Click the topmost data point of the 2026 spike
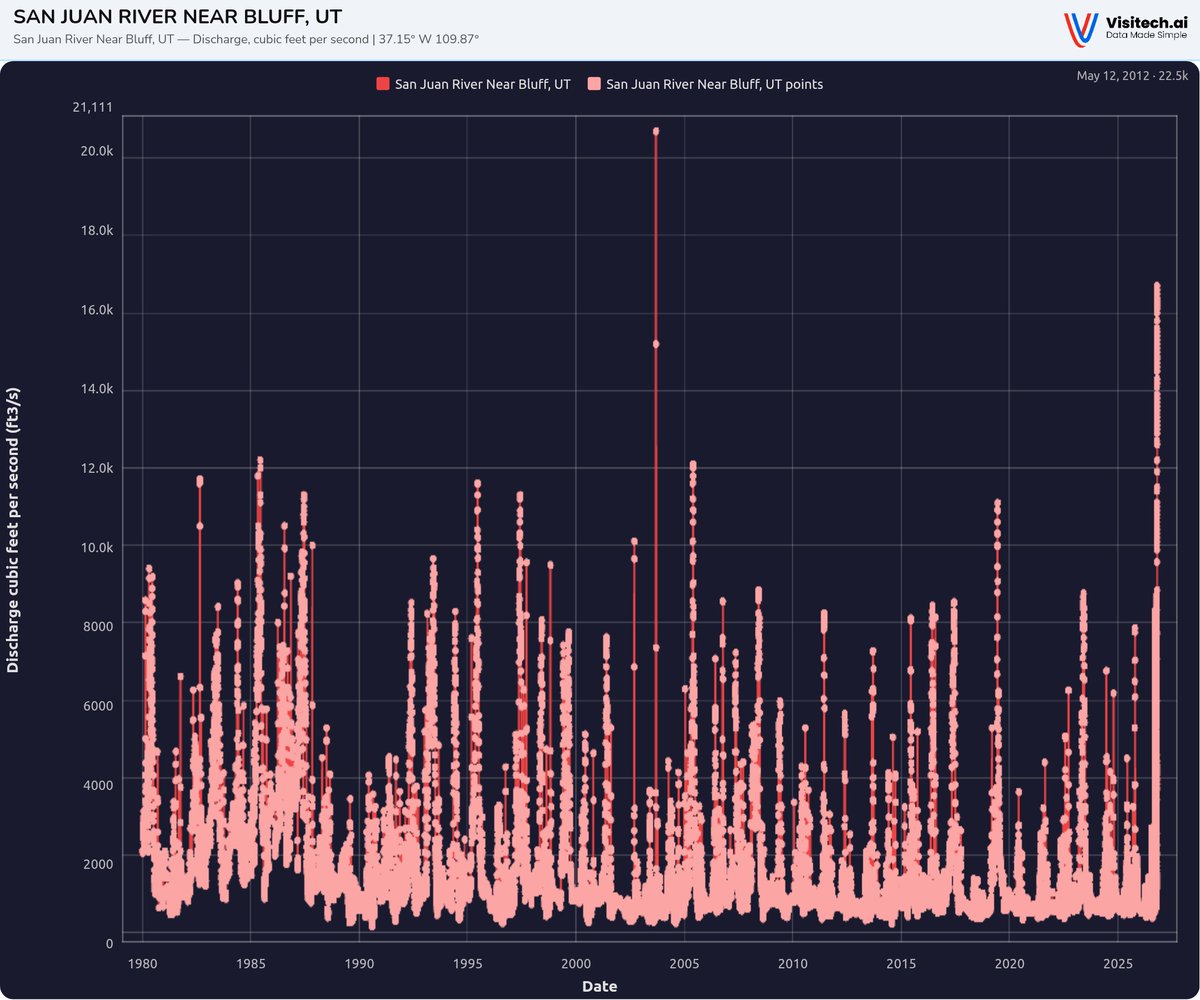The image size is (1200, 1000). [x=1157, y=286]
